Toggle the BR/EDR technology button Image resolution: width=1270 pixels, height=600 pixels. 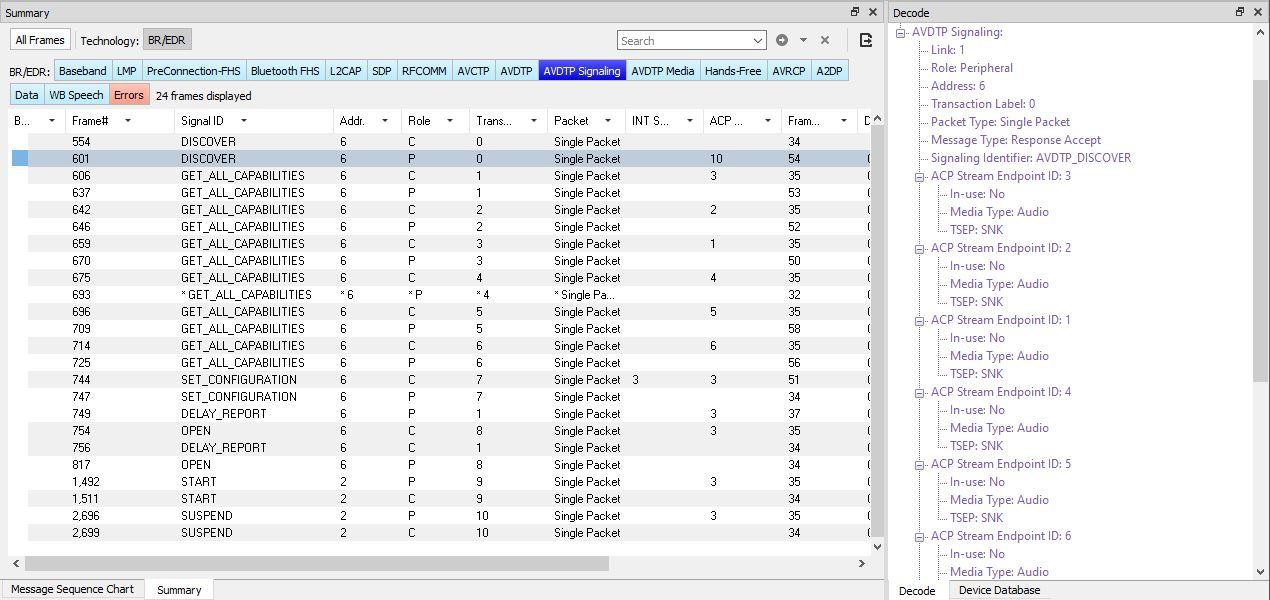pyautogui.click(x=167, y=40)
